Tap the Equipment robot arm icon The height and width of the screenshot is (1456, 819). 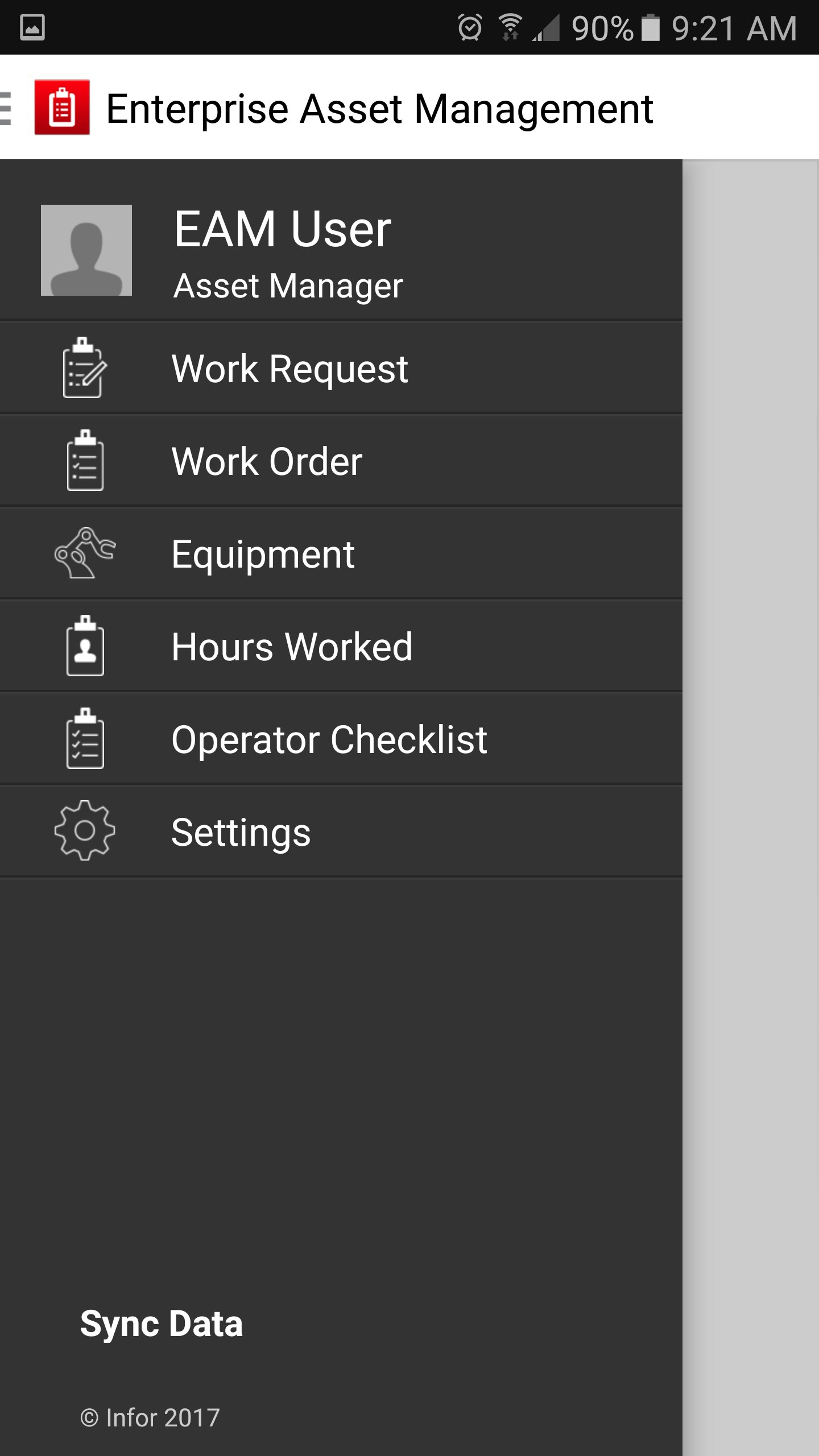coord(85,553)
